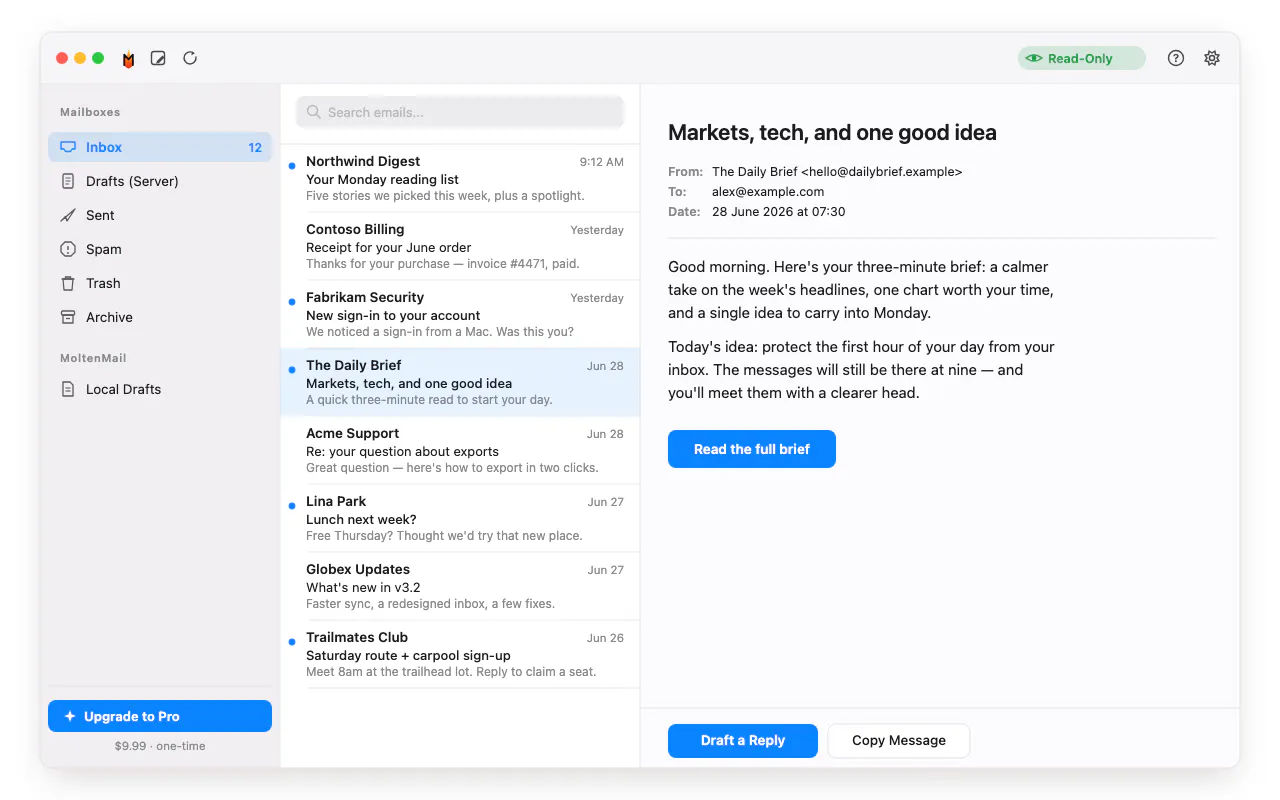Click the Local Drafts document icon
Viewport: 1280px width, 800px height.
[x=68, y=389]
